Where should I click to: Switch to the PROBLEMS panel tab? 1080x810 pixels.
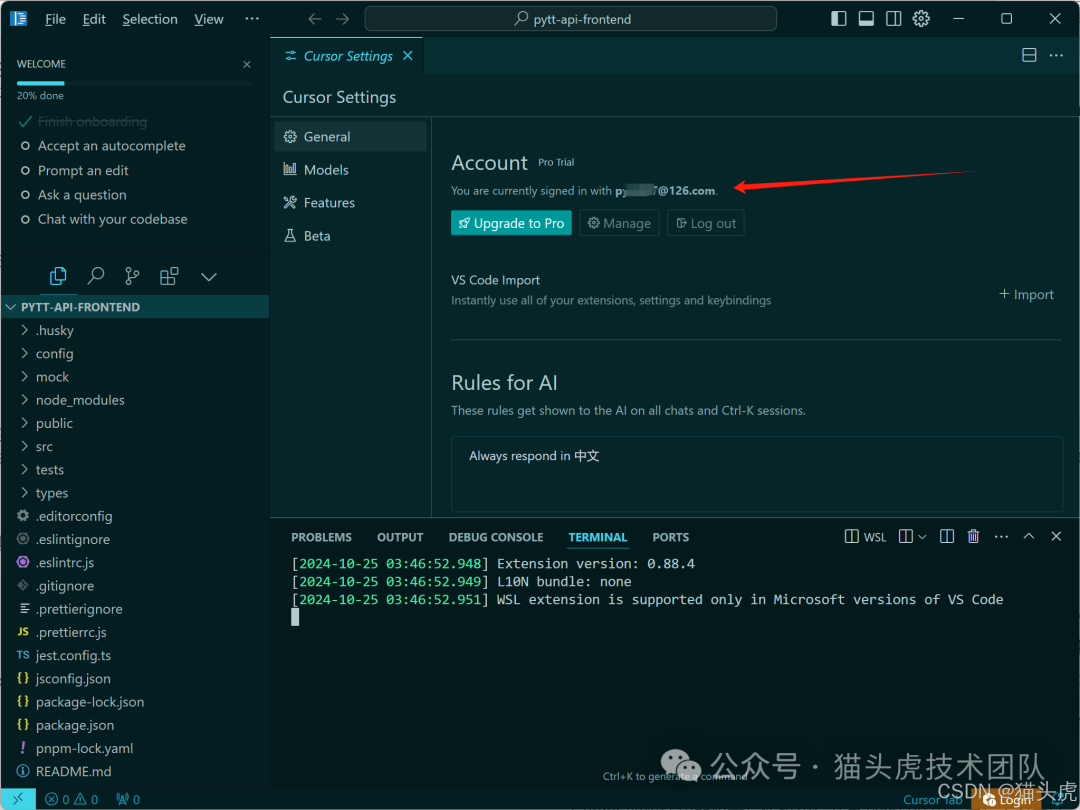tap(321, 537)
